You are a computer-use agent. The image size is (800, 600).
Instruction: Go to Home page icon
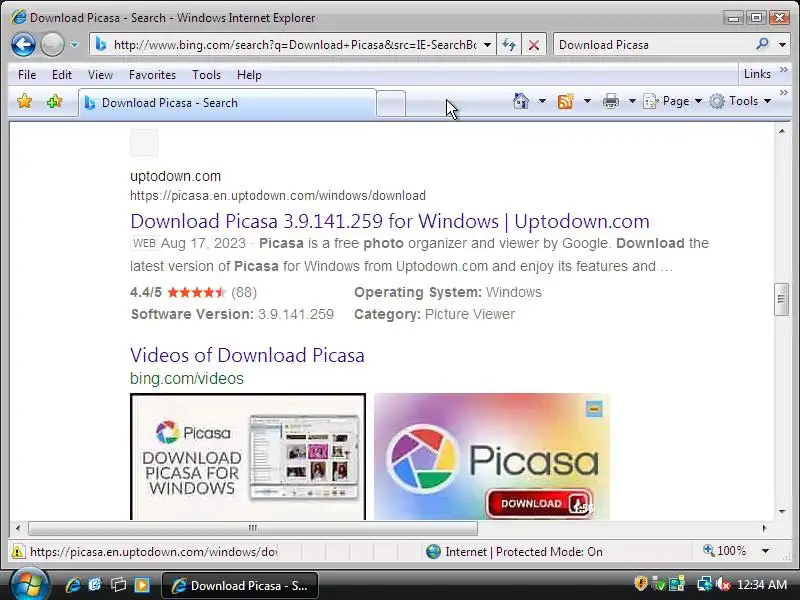click(520, 101)
